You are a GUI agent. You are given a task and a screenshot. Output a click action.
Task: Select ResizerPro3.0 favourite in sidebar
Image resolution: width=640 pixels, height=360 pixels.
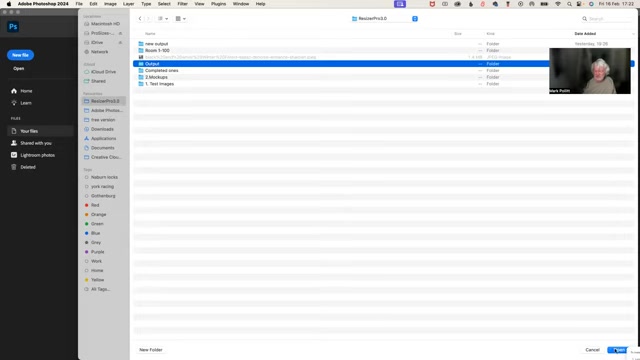pyautogui.click(x=104, y=101)
